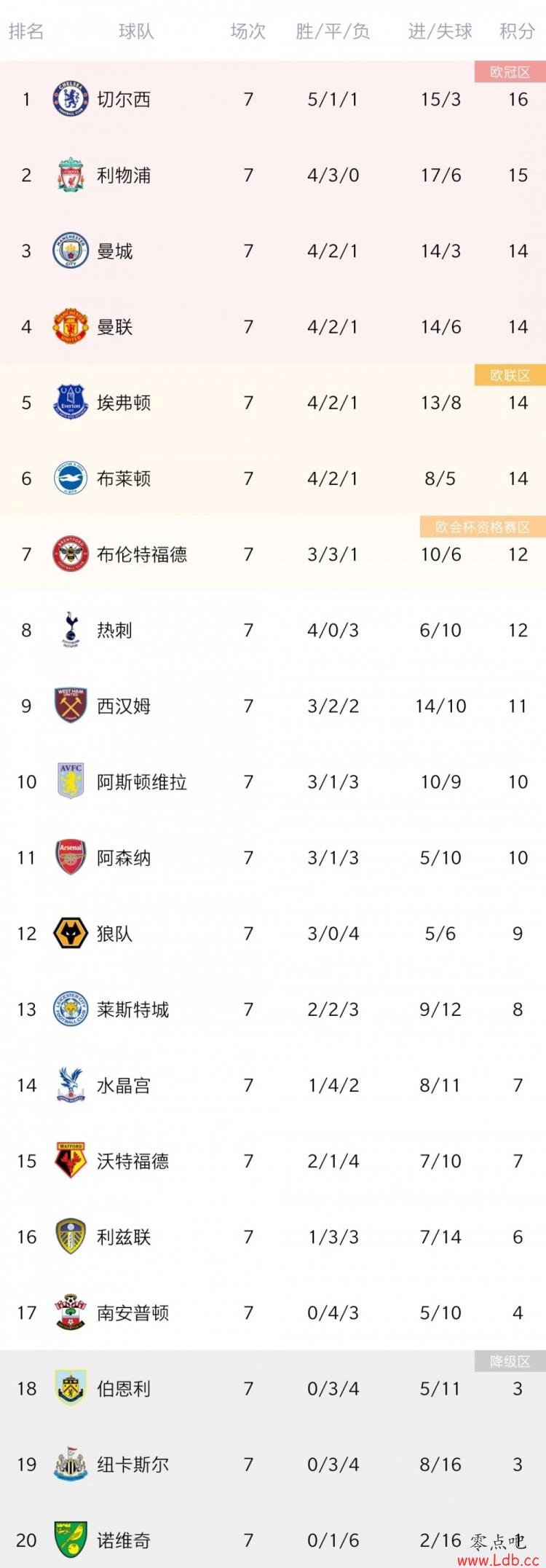Select the Norwich City canary badge

(71, 1540)
